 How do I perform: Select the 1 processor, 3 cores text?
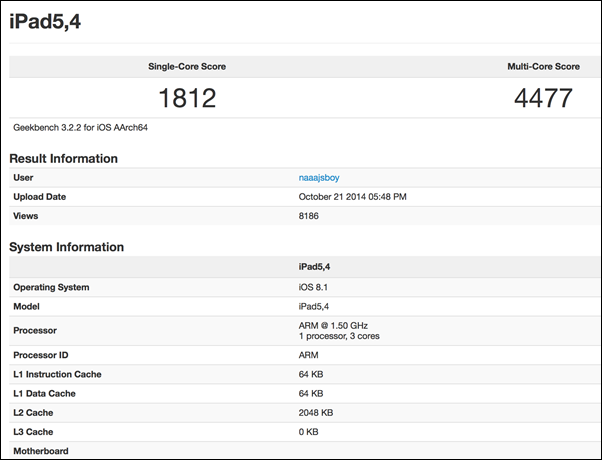(x=339, y=336)
